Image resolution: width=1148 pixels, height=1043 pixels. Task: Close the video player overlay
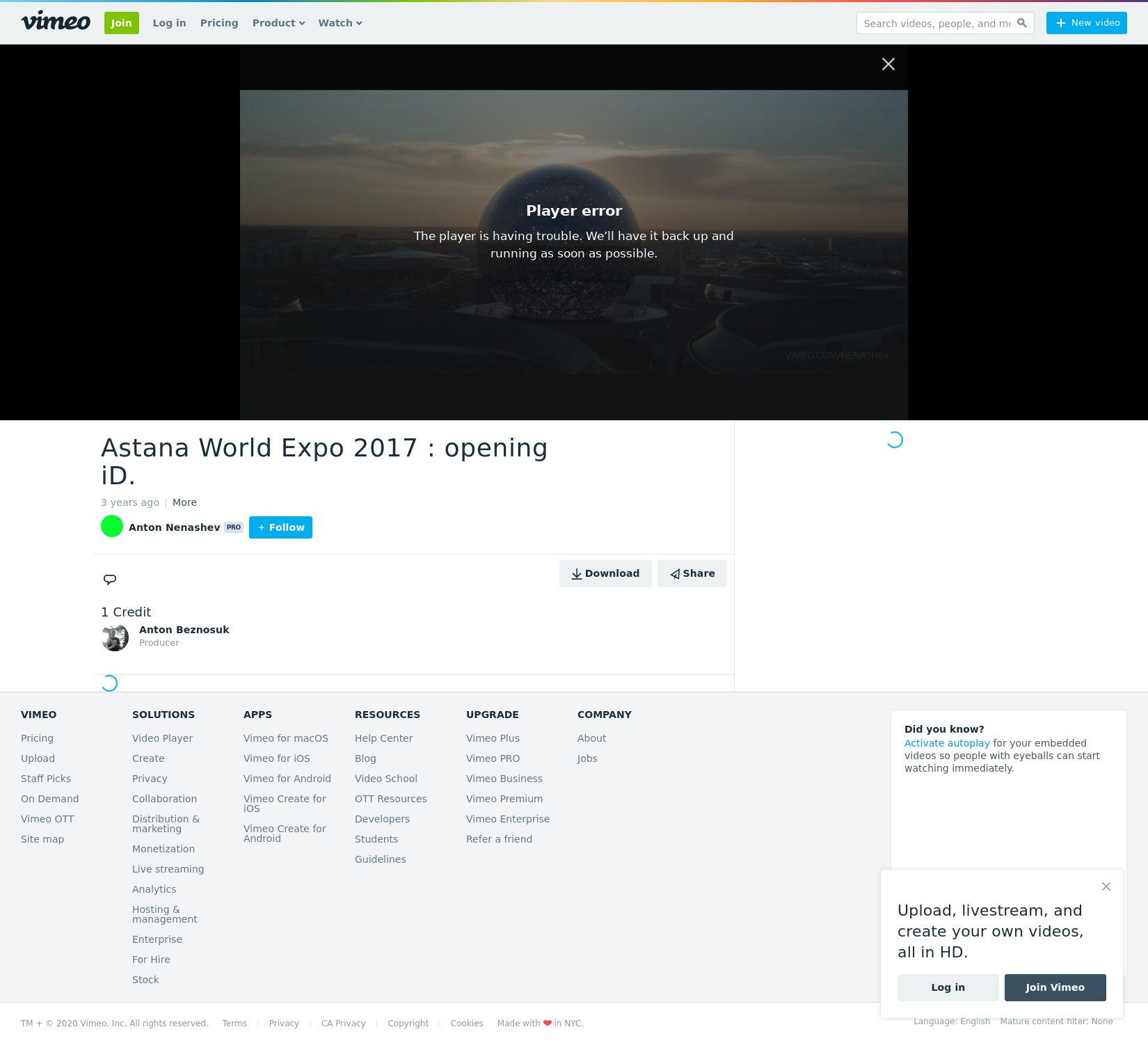[888, 64]
